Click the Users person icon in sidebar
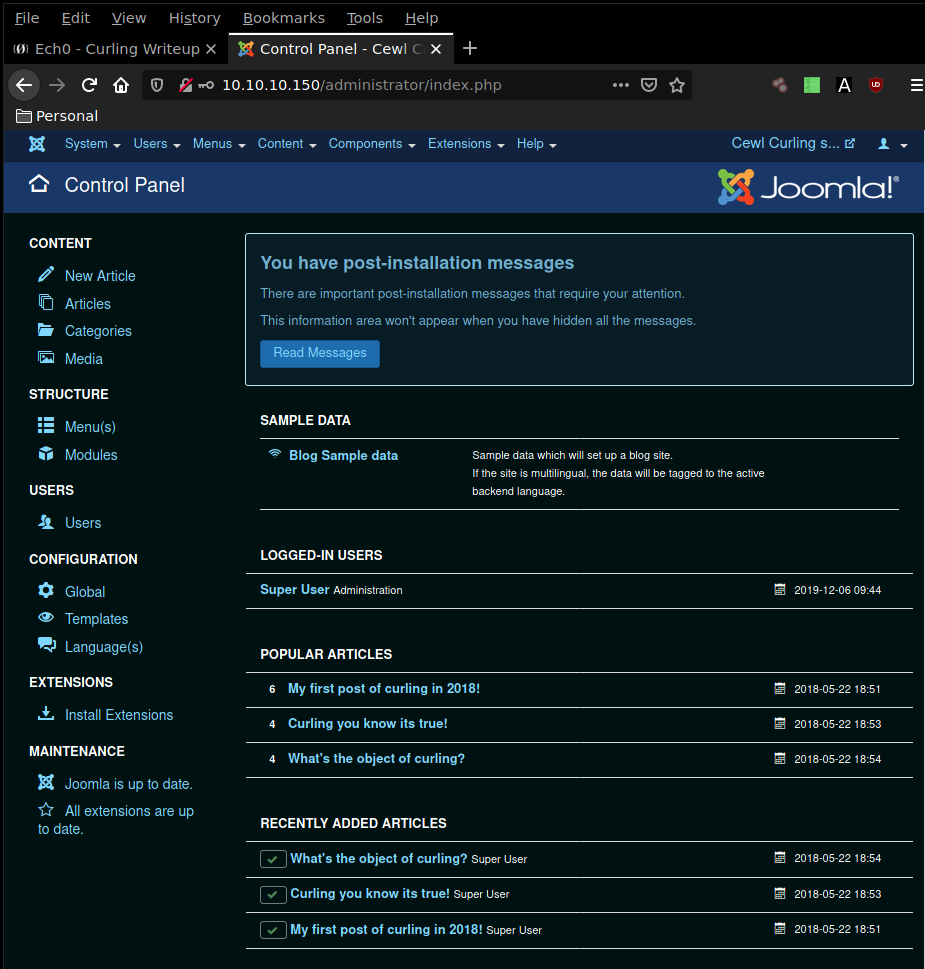 point(46,522)
